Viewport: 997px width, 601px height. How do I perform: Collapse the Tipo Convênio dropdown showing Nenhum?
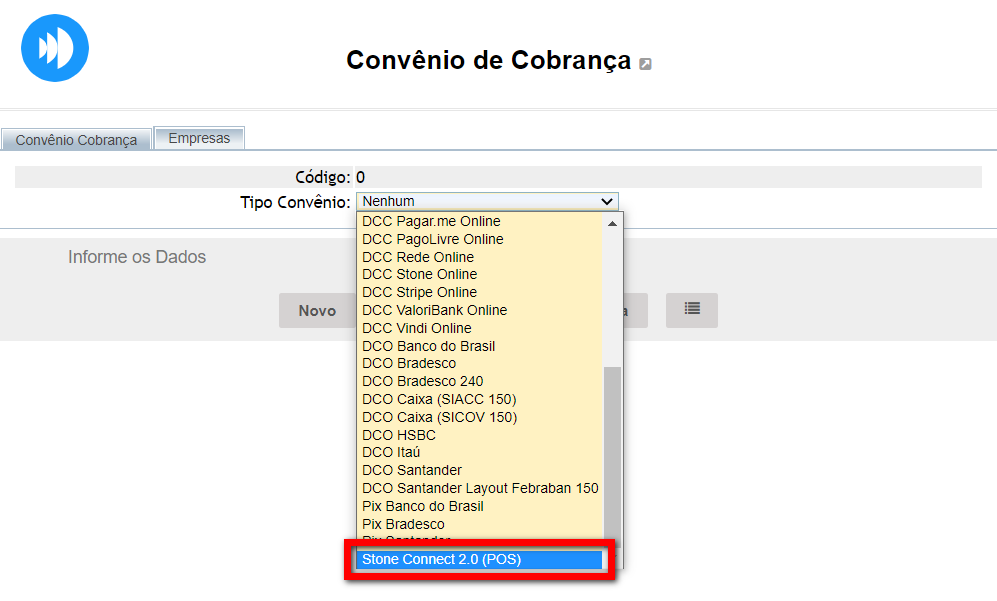[x=487, y=201]
